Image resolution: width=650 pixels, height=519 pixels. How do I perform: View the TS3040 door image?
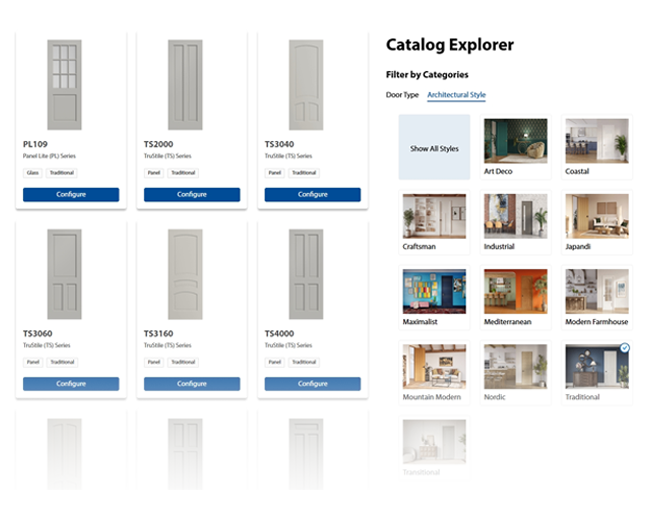306,85
